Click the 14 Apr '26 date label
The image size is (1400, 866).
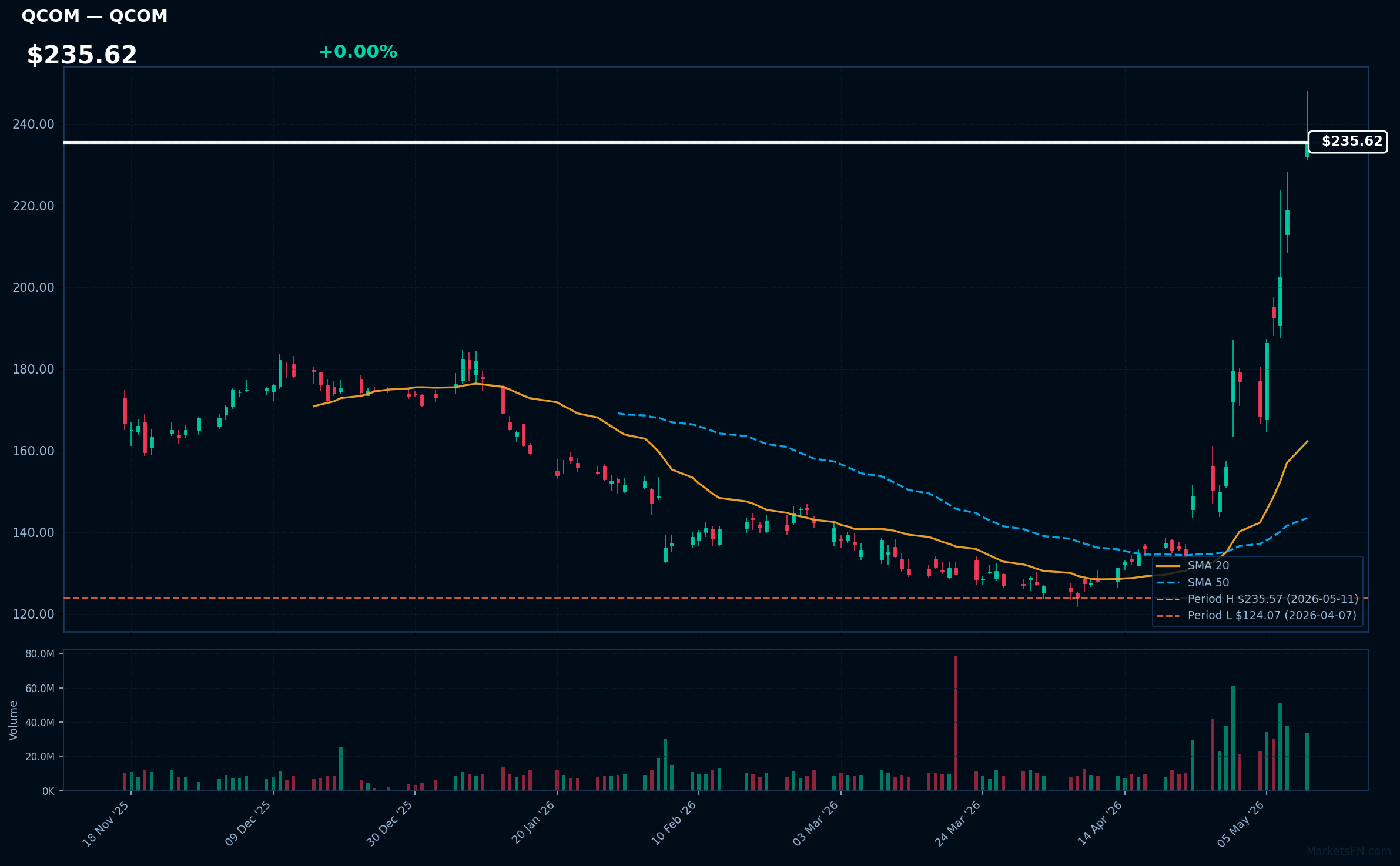point(1100,823)
